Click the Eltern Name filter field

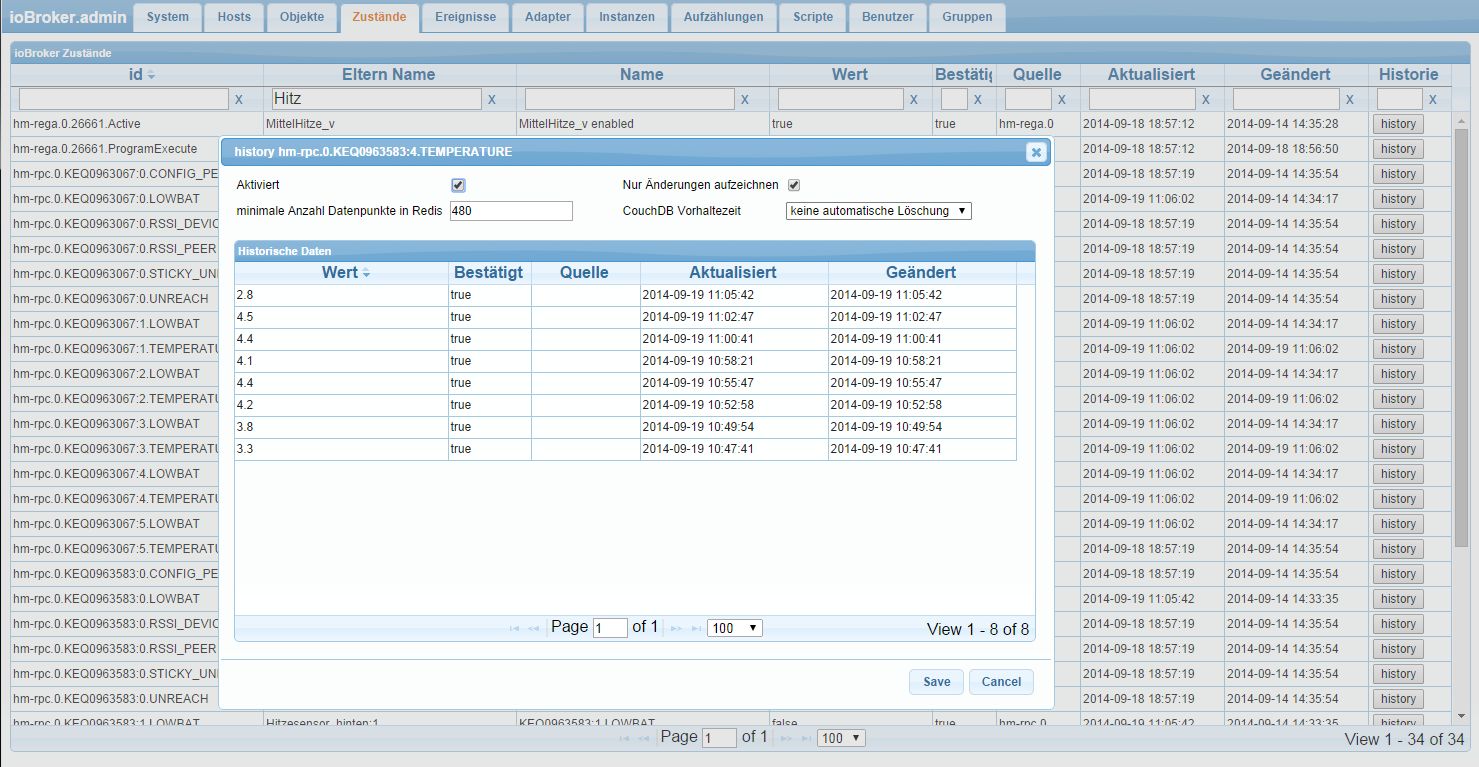pos(376,99)
